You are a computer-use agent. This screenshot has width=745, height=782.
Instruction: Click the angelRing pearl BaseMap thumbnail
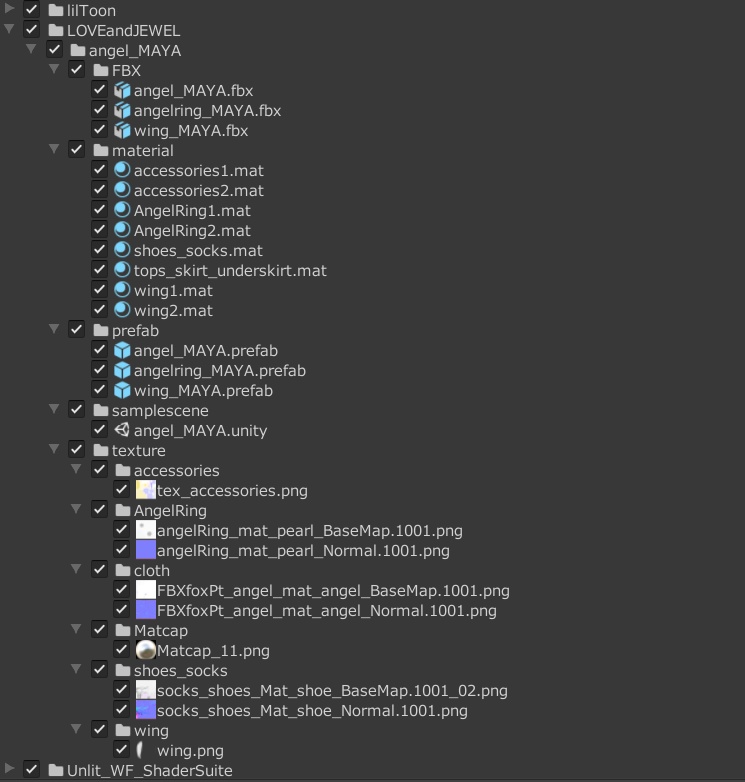[x=146, y=530]
